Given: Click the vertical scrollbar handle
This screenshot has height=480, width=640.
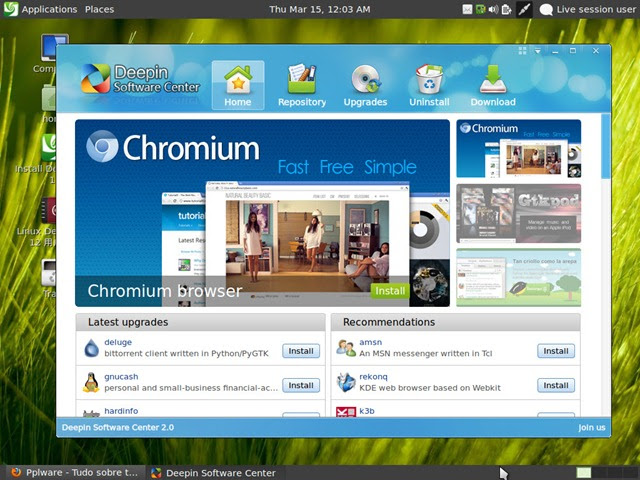Looking at the screenshot, I should click(606, 146).
